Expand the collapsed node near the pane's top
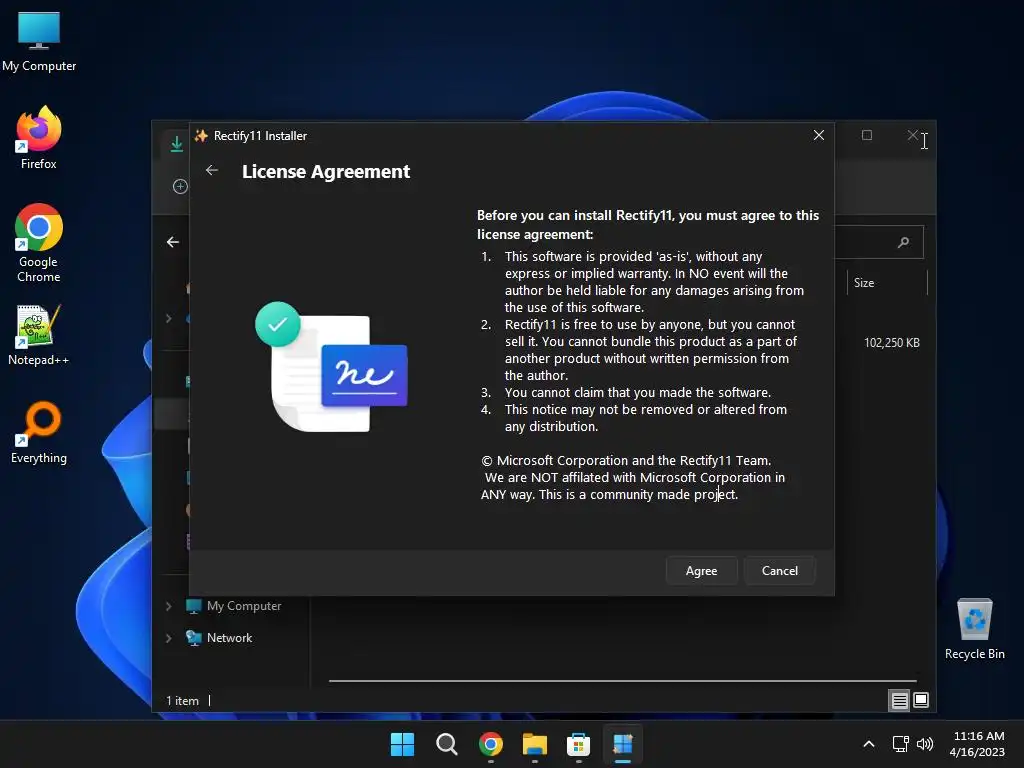 (168, 318)
